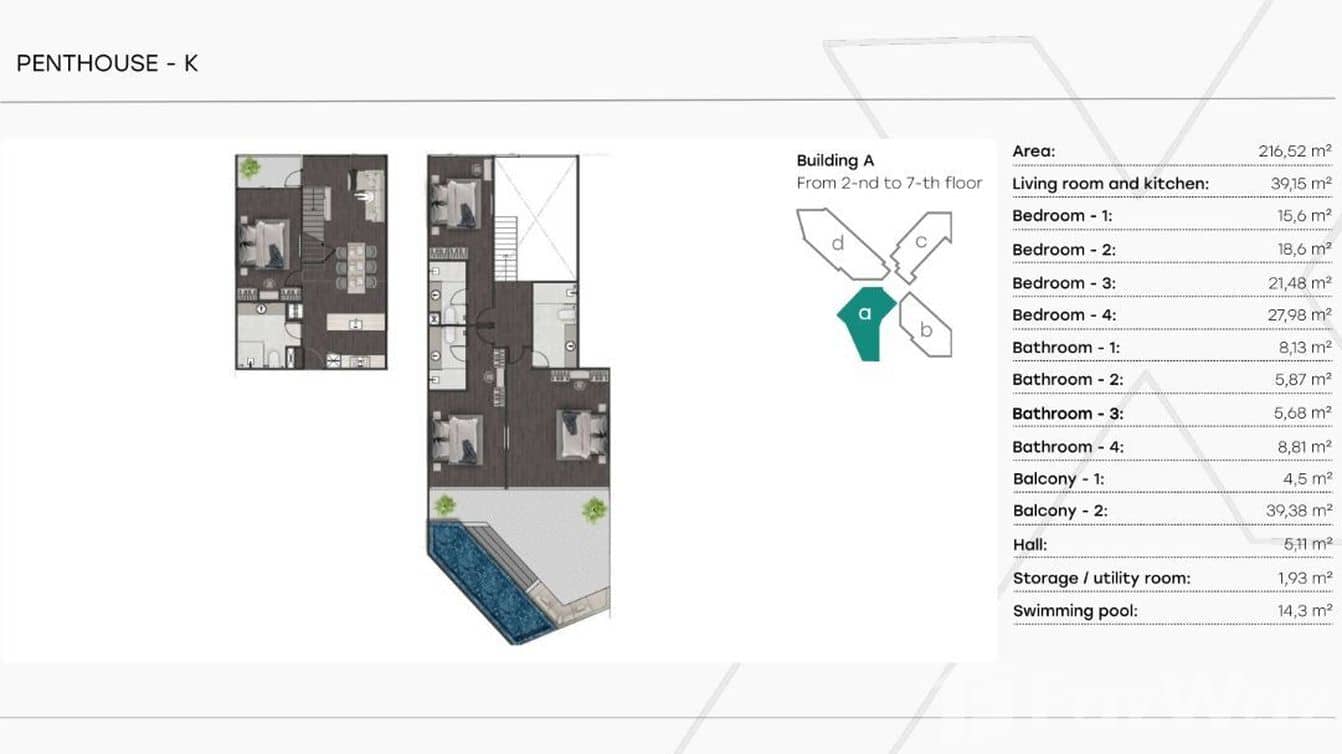Click the plant on the small upper-left balcony
Screen dimensions: 1342x754
click(x=250, y=169)
